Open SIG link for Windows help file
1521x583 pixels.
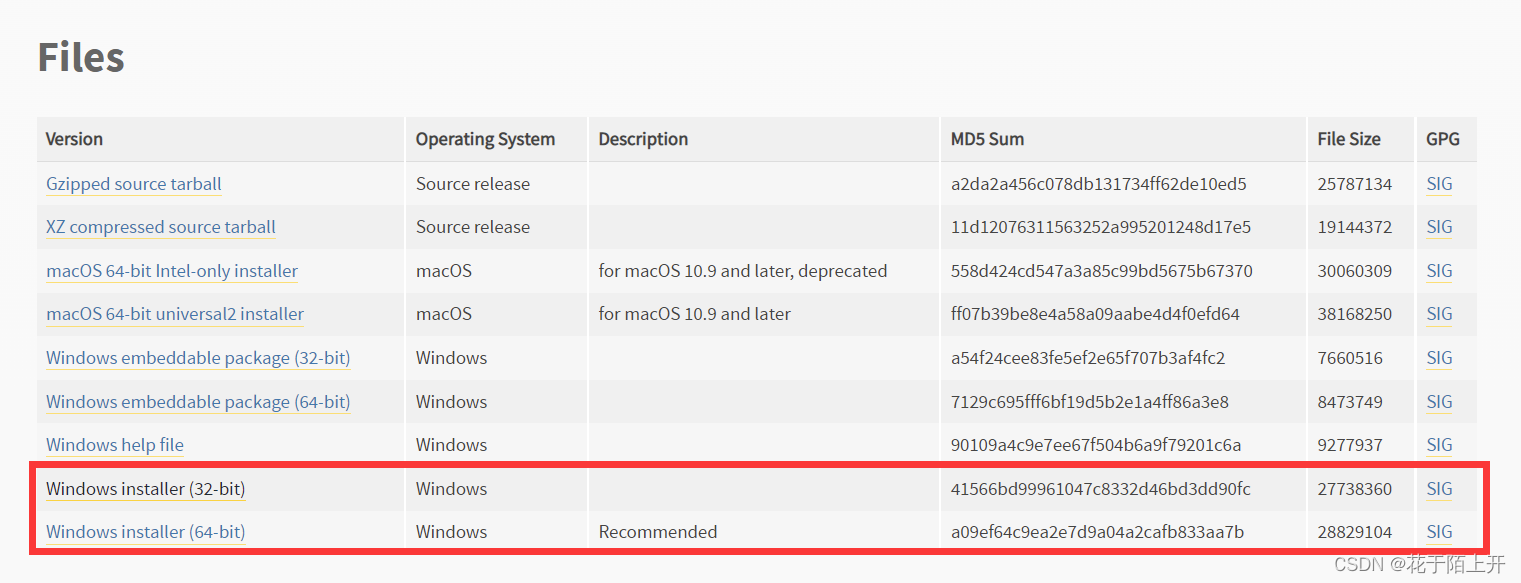(x=1439, y=445)
